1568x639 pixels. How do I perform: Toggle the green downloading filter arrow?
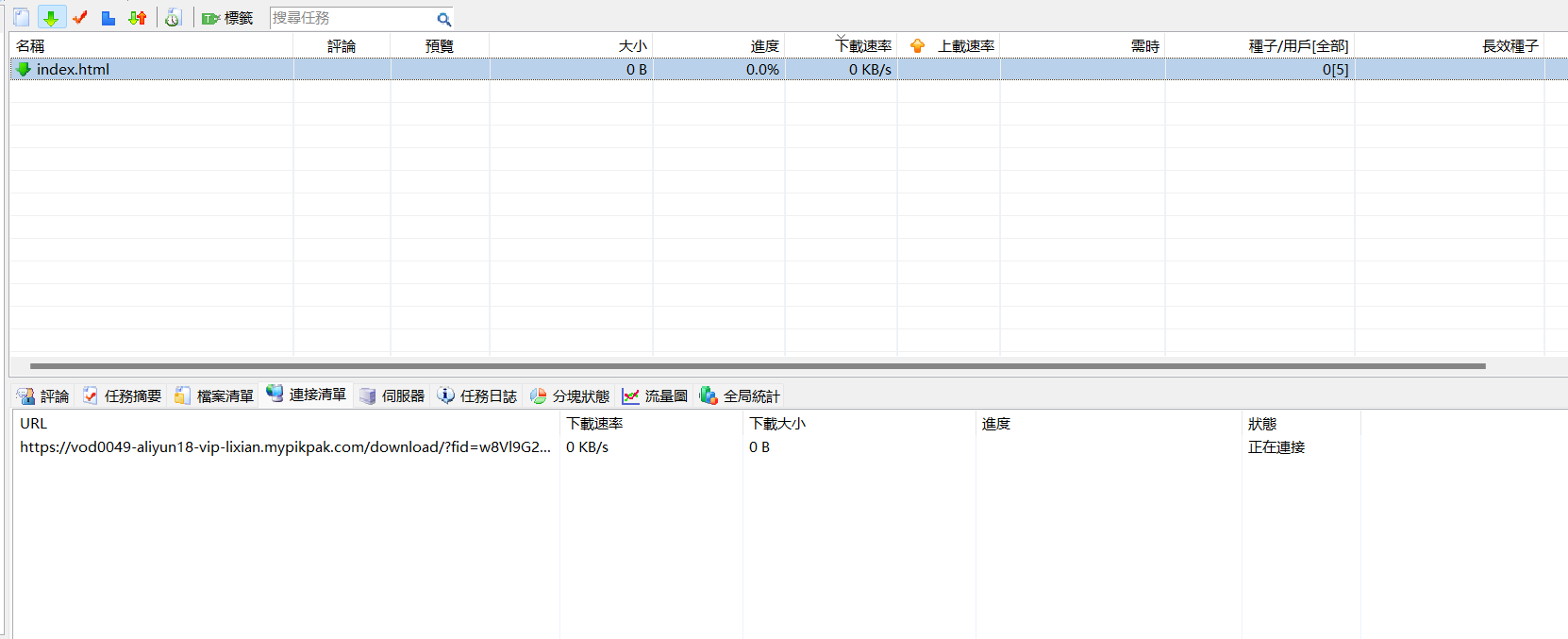coord(51,18)
